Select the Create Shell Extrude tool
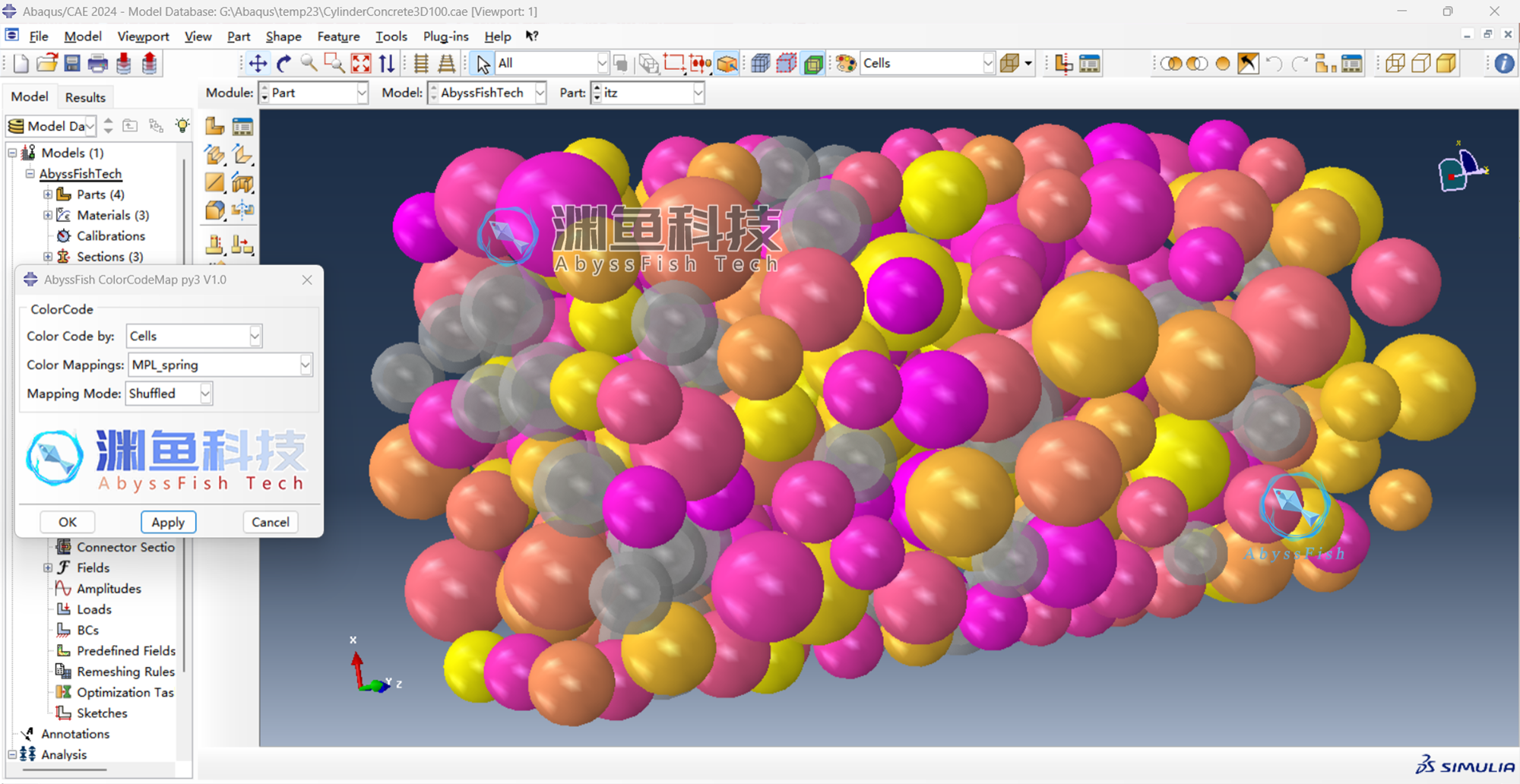Screen dimensions: 1520x784 (x=242, y=154)
